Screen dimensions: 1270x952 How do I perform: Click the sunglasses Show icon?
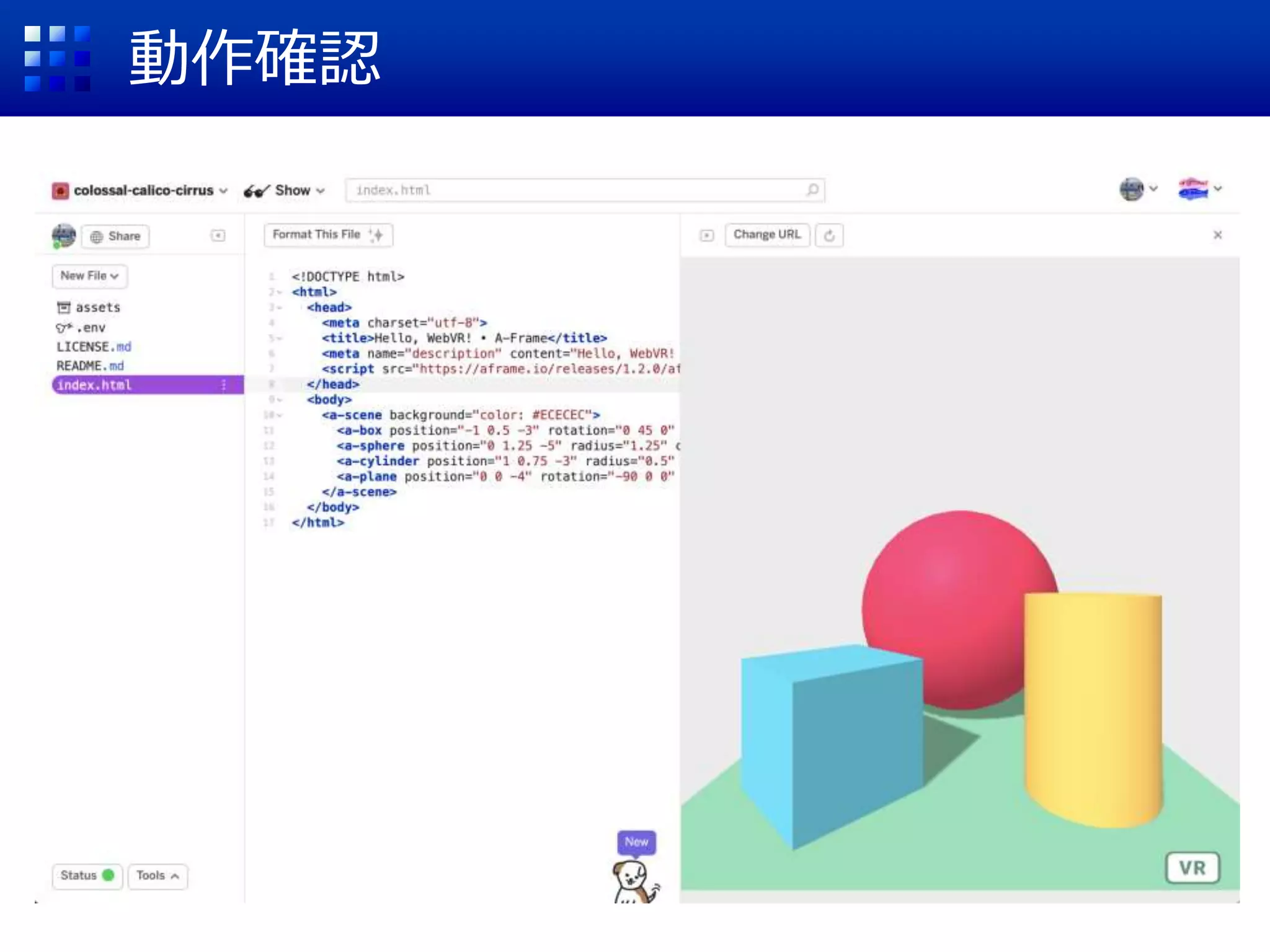pos(256,191)
